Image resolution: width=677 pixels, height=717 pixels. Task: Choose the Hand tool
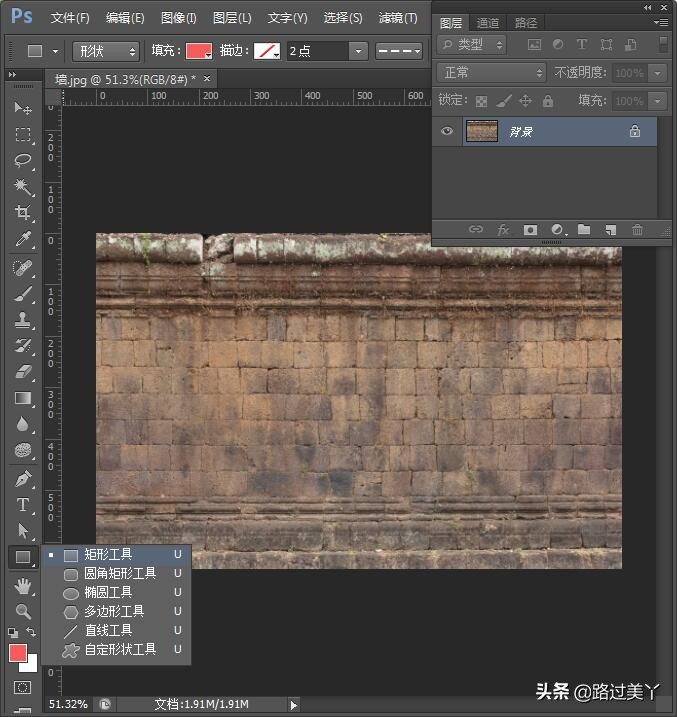[23, 586]
